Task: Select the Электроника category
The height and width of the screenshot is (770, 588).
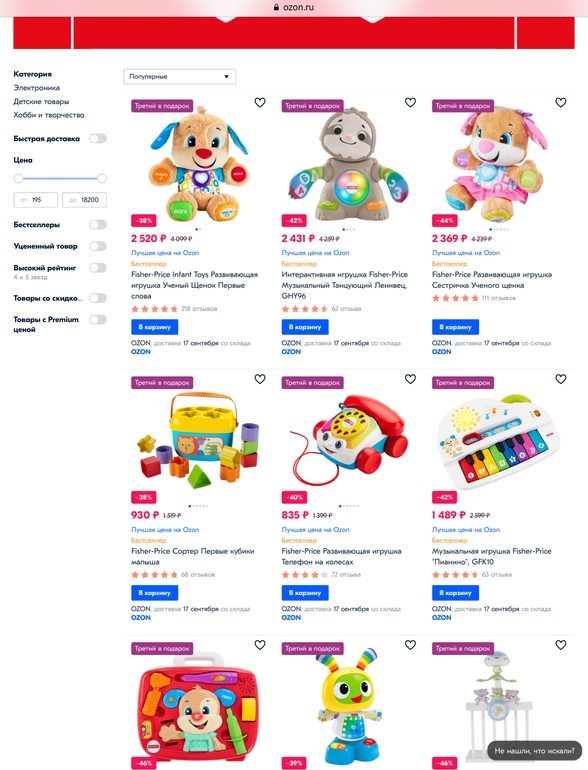Action: [x=36, y=88]
